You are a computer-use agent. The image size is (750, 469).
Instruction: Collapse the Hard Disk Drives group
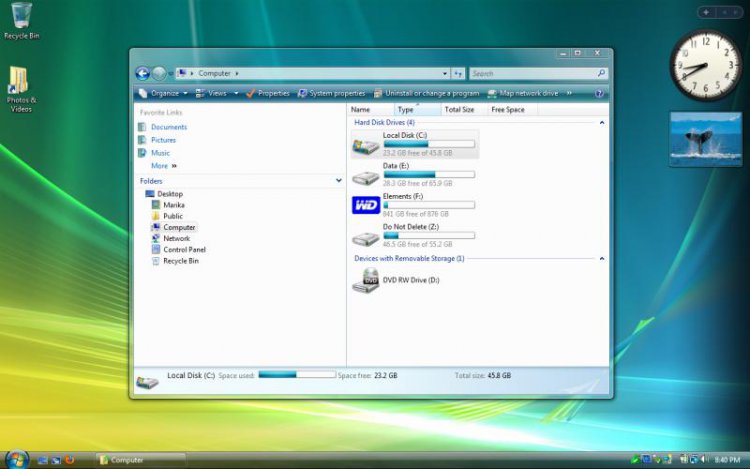tap(602, 123)
